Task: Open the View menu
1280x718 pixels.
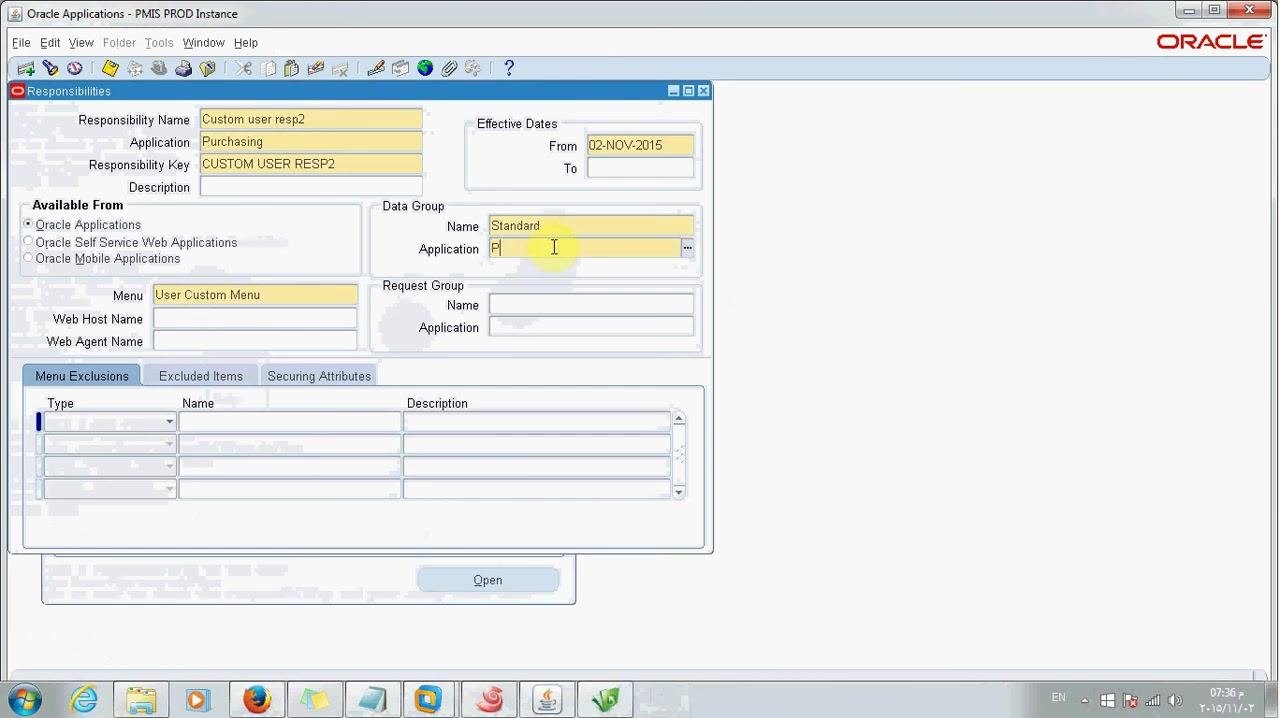Action: pos(81,43)
